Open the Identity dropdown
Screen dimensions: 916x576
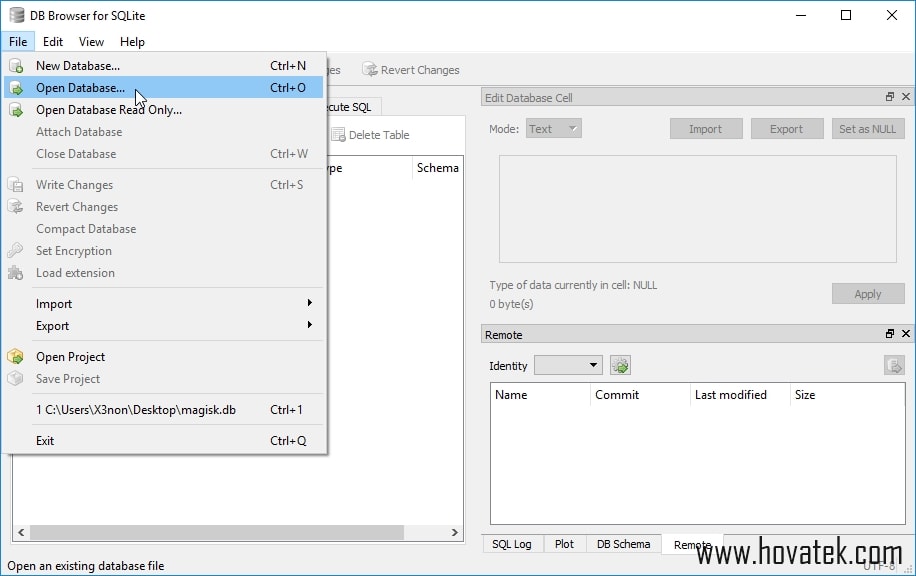568,365
